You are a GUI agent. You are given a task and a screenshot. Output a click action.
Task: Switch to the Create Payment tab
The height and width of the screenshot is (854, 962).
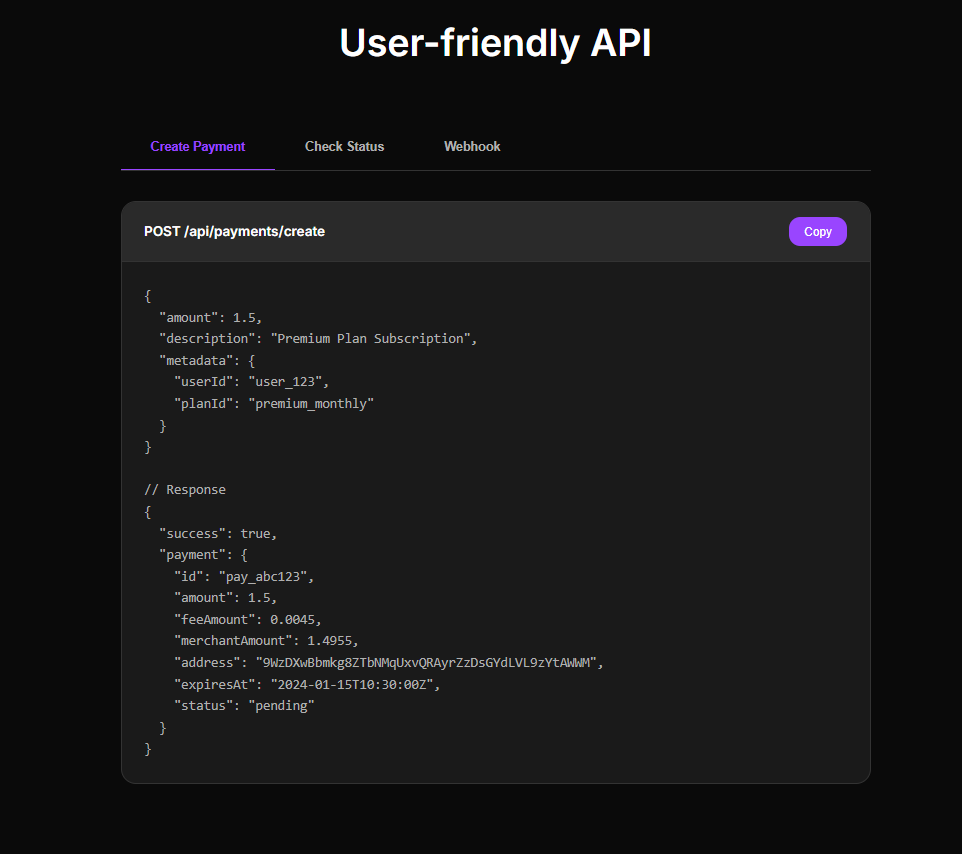point(198,146)
